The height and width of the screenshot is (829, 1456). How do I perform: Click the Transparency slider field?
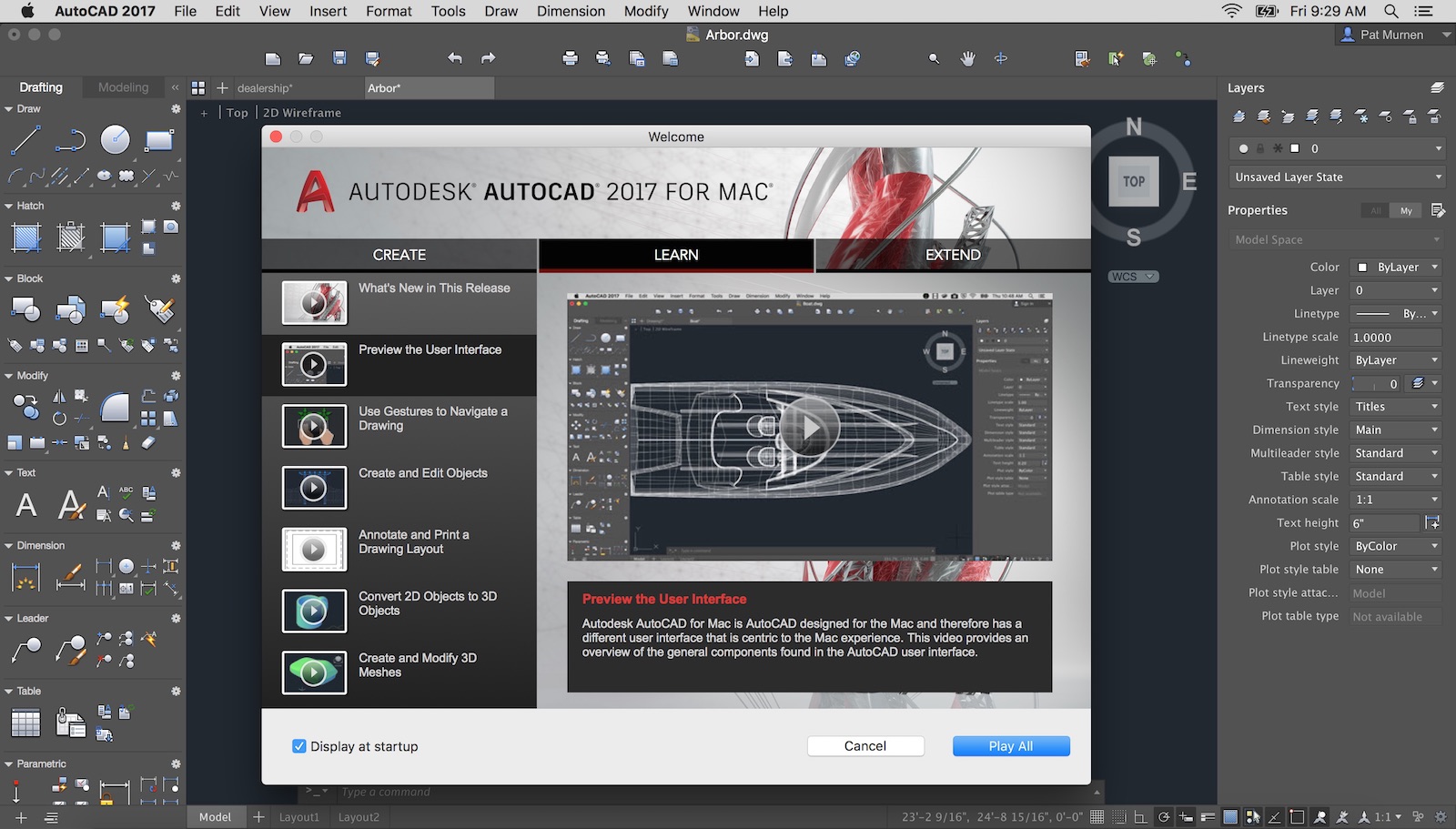pos(1377,384)
